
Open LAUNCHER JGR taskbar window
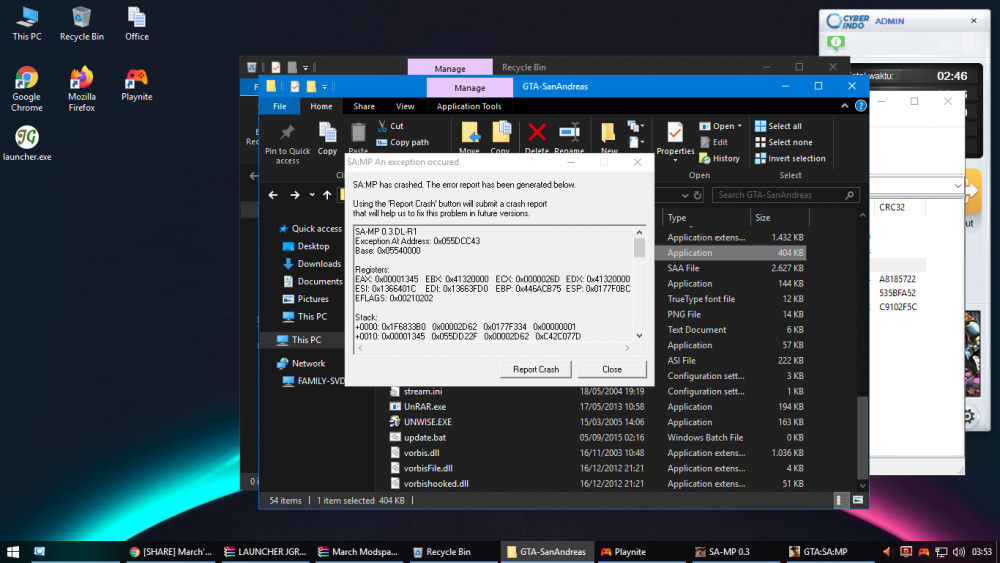tap(265, 552)
